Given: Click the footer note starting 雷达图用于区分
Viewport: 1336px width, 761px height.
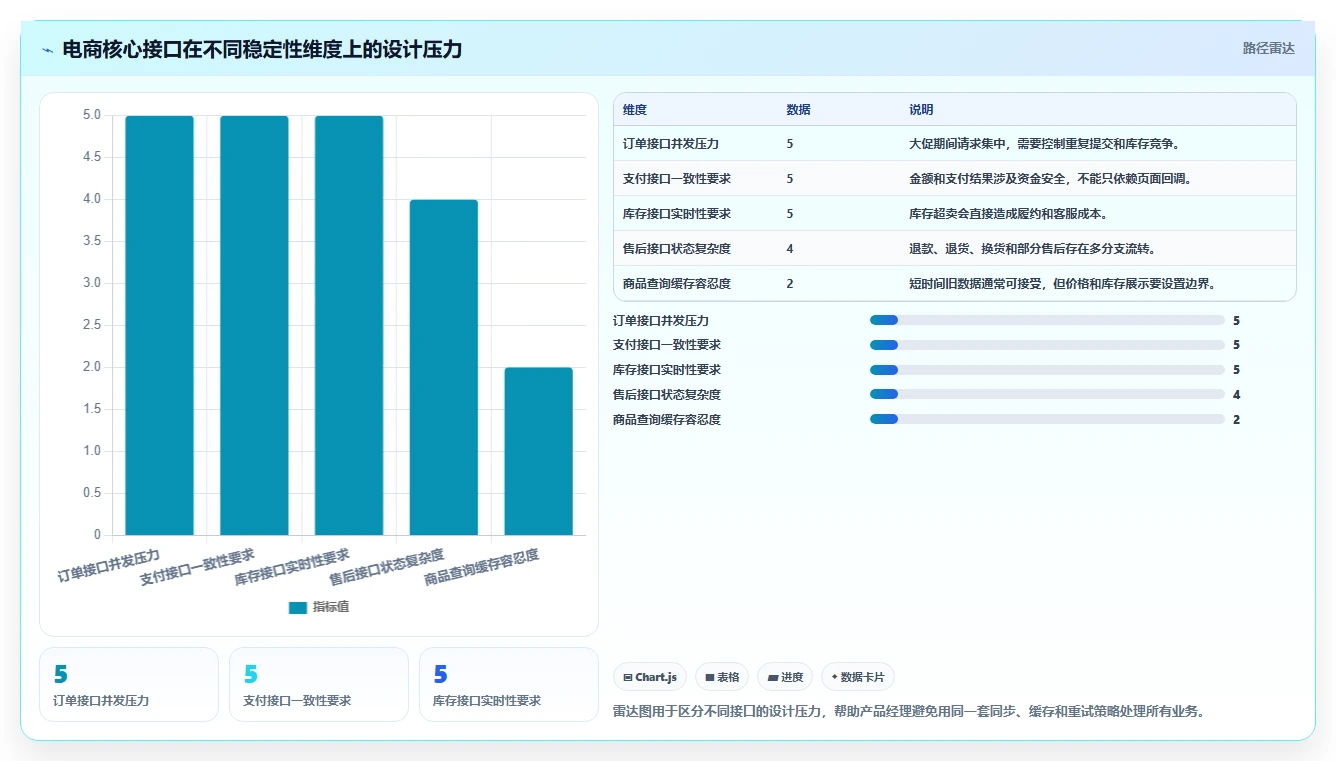Looking at the screenshot, I should [910, 712].
